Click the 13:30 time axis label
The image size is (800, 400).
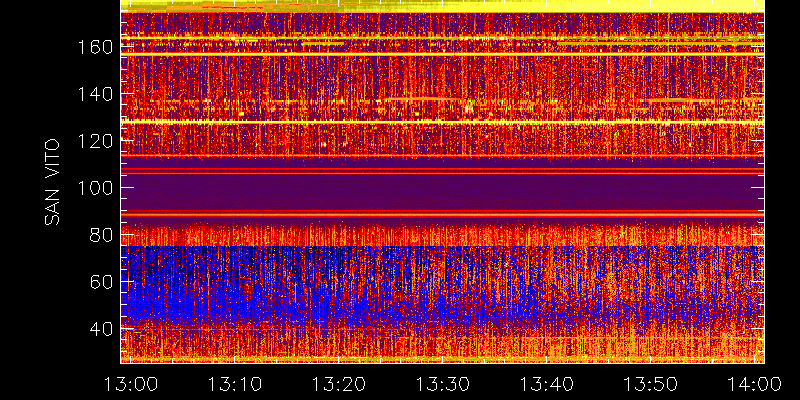click(x=443, y=384)
